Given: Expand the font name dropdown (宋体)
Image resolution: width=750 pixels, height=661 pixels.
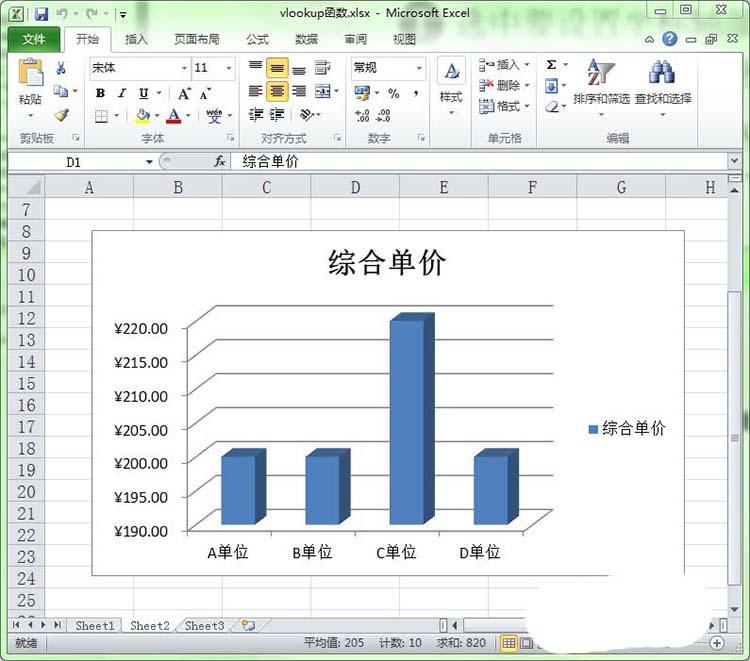Looking at the screenshot, I should 184,68.
